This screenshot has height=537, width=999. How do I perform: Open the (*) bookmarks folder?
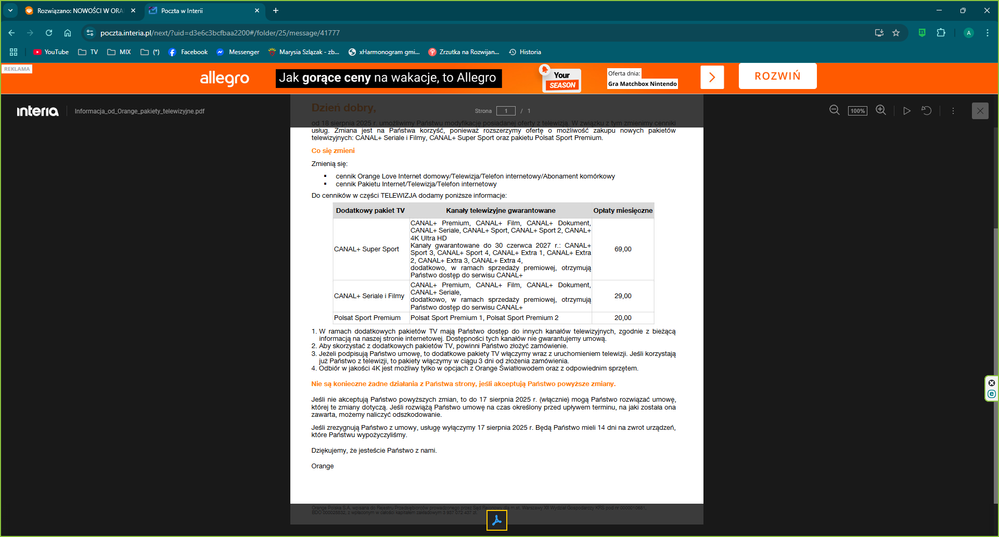[x=150, y=52]
